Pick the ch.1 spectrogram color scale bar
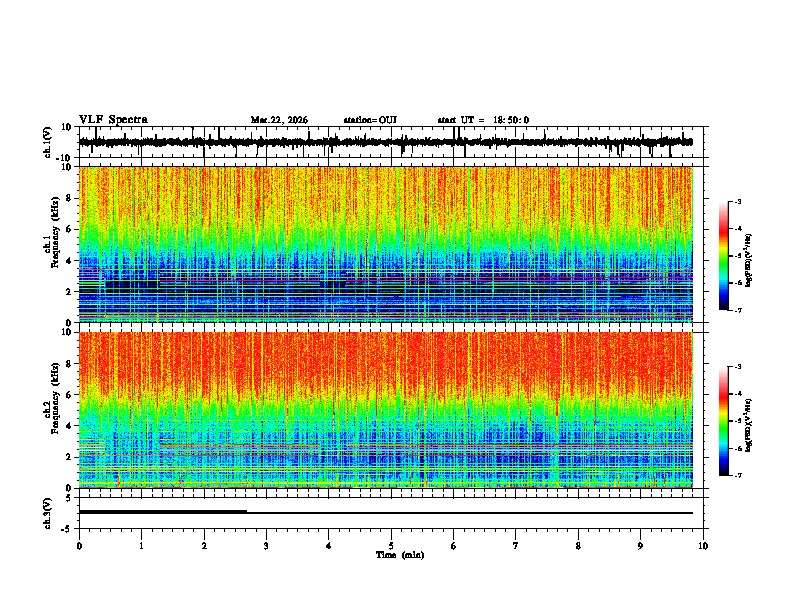Image resolution: width=792 pixels, height=612 pixels. click(x=724, y=255)
